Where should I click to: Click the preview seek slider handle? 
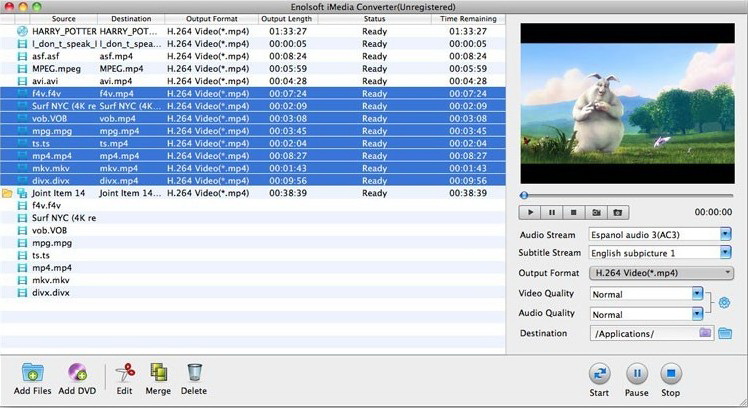tap(523, 195)
